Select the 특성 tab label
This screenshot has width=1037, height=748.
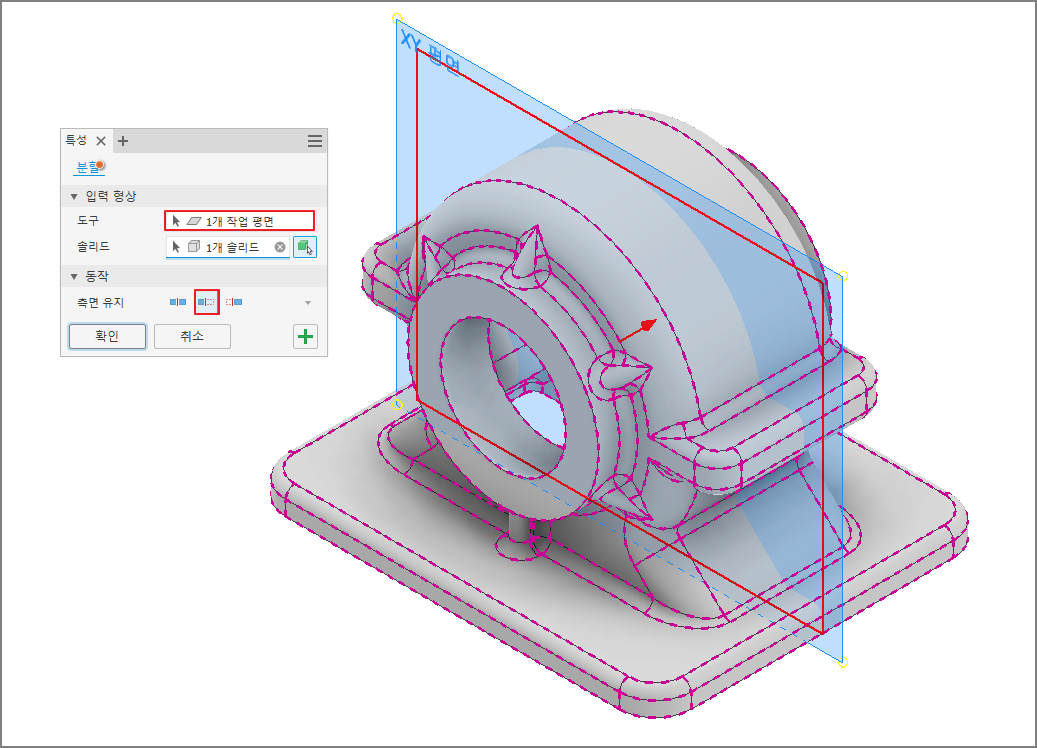pyautogui.click(x=76, y=140)
